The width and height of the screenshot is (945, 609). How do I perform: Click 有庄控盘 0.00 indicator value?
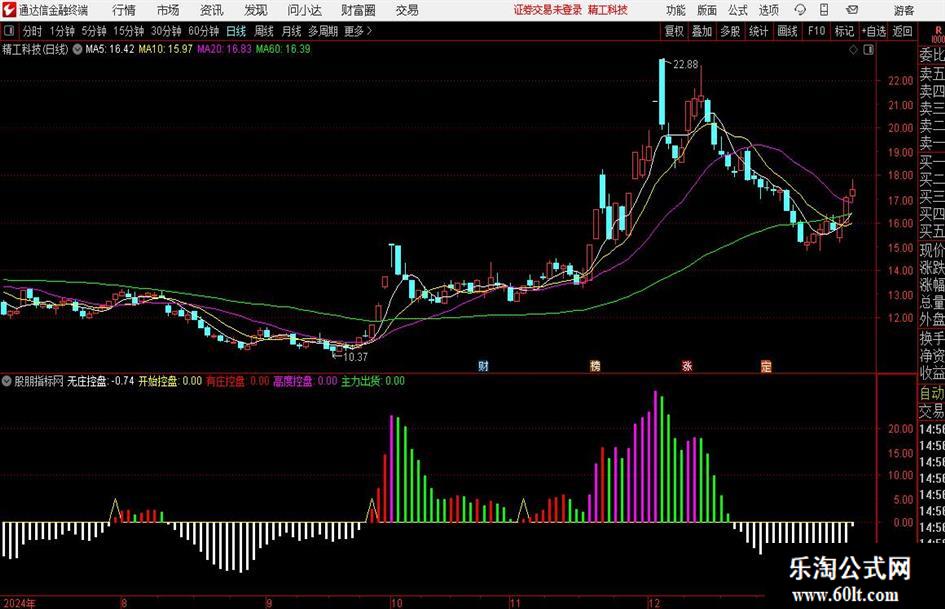click(x=237, y=381)
